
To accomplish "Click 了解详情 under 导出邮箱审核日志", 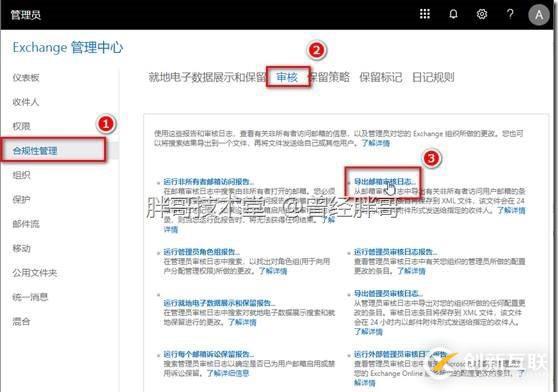I will (x=511, y=210).
